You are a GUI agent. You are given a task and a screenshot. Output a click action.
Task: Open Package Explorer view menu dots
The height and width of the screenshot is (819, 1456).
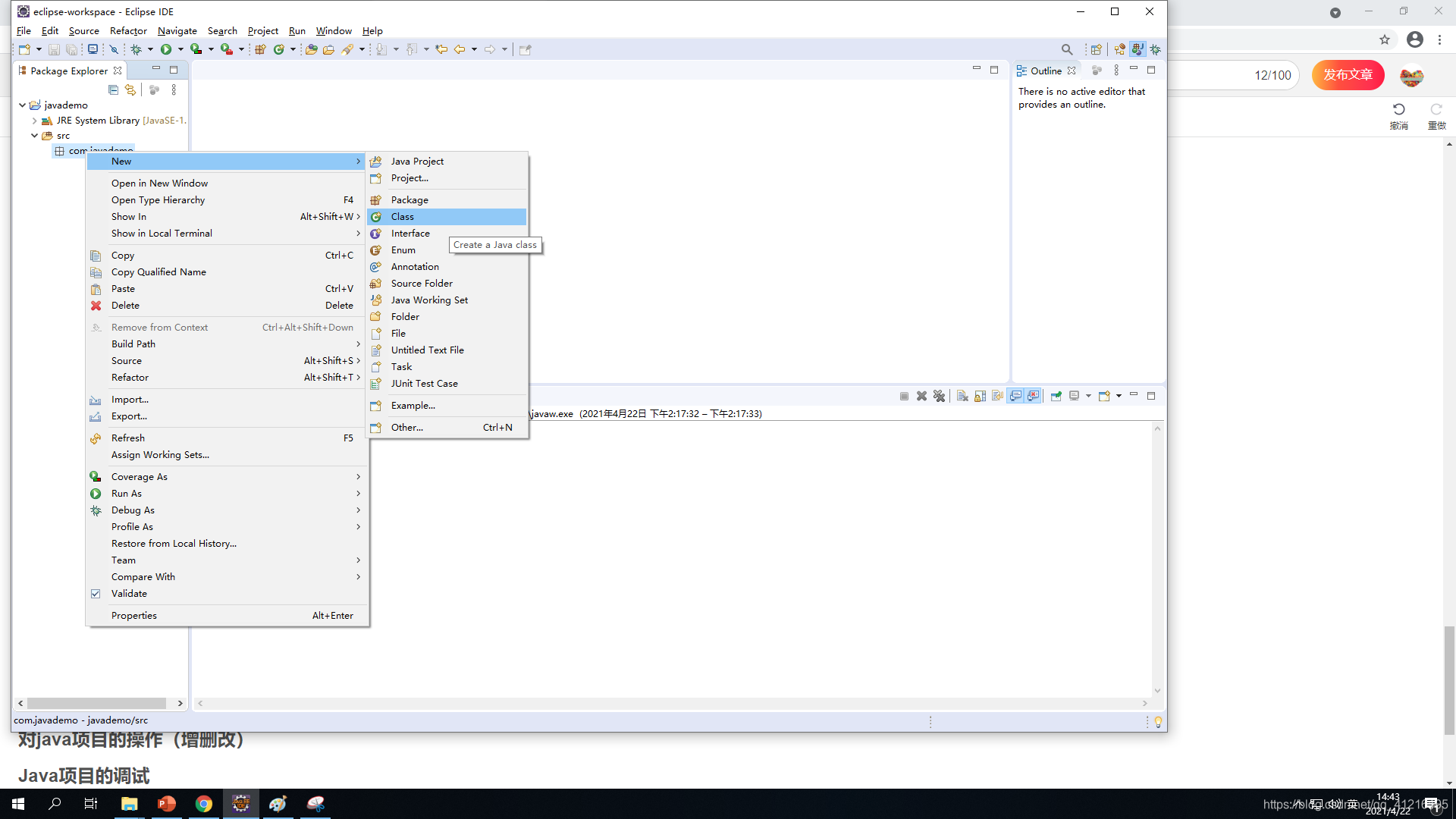pos(174,89)
